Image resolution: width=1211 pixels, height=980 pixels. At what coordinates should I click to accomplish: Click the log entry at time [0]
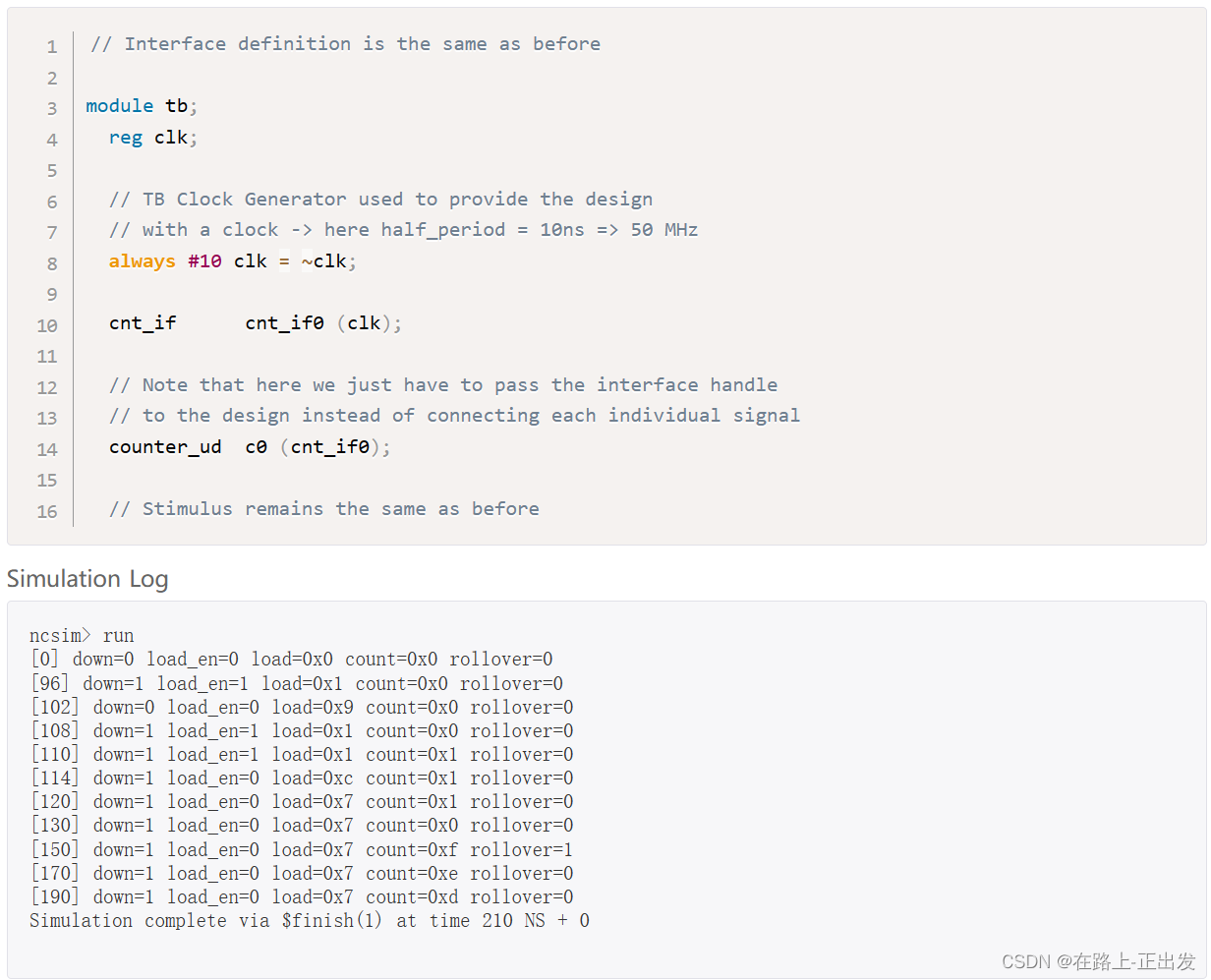point(292,660)
